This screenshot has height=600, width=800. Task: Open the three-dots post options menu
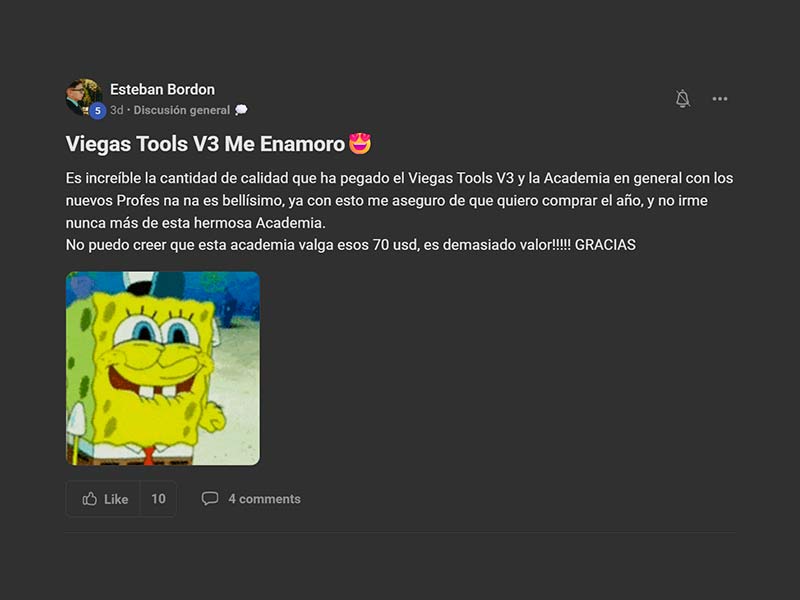pos(720,99)
